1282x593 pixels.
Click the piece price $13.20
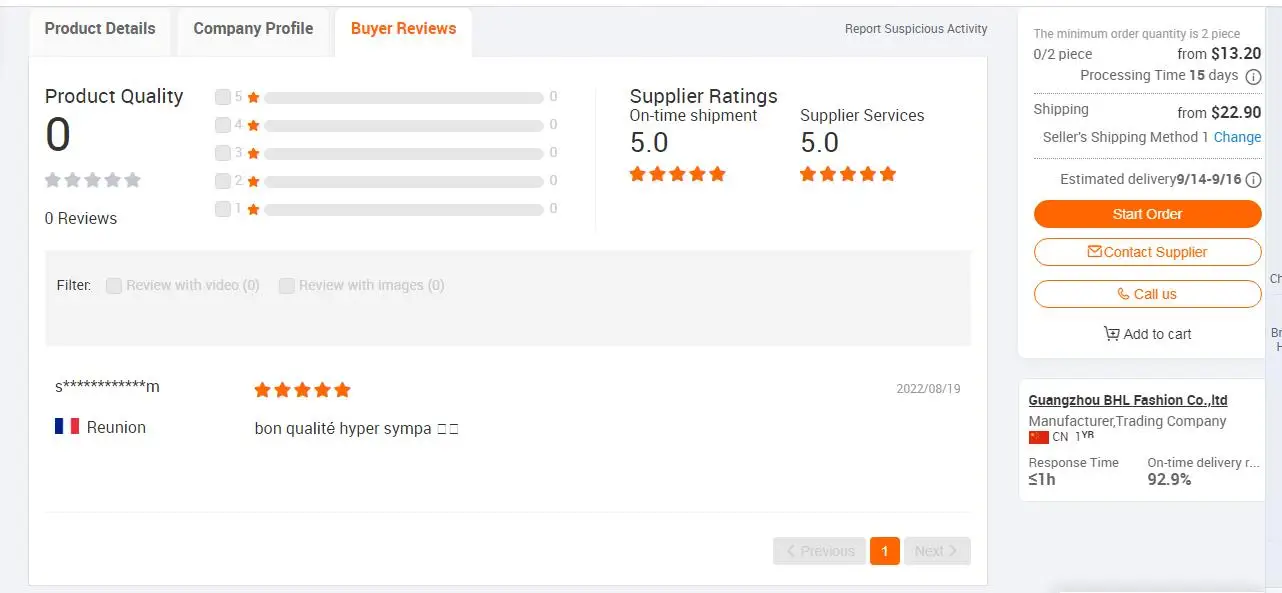tap(1236, 54)
